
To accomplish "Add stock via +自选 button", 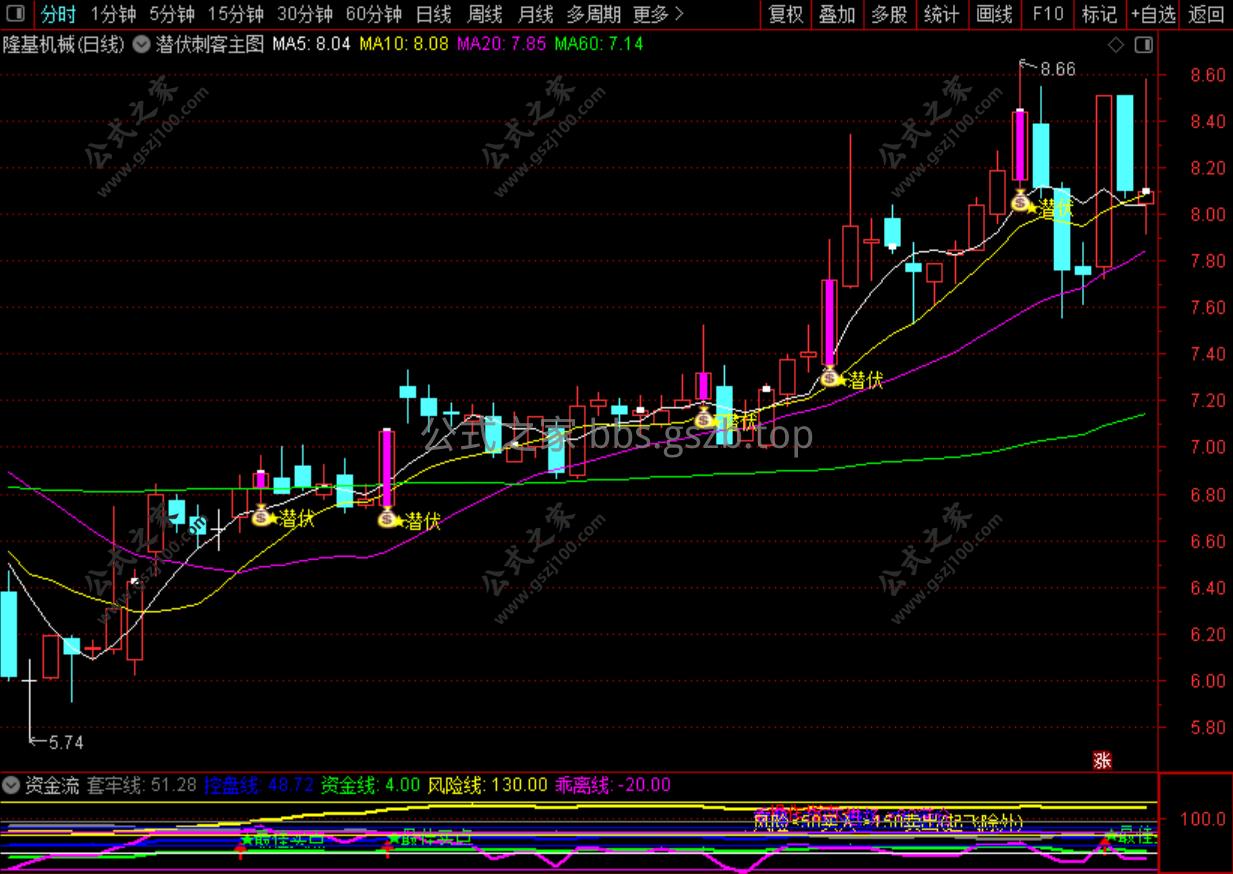I will (1154, 14).
